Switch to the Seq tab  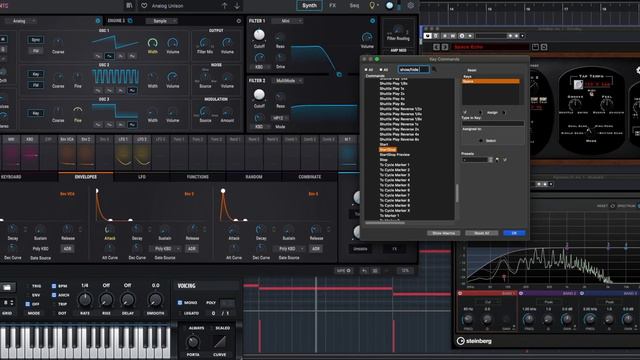coord(354,6)
